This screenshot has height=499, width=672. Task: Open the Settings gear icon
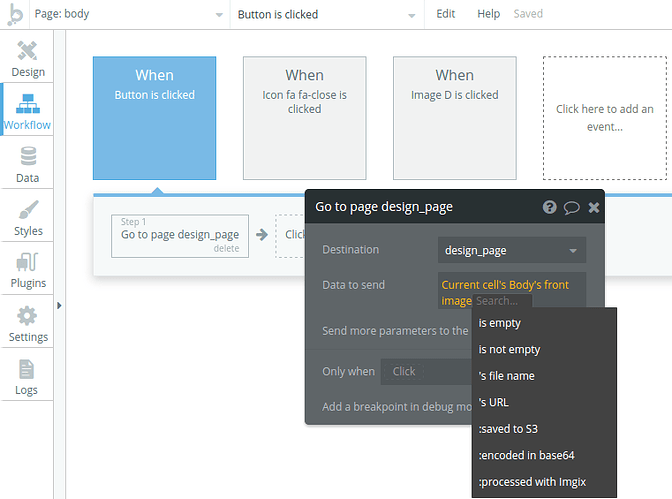(x=27, y=316)
